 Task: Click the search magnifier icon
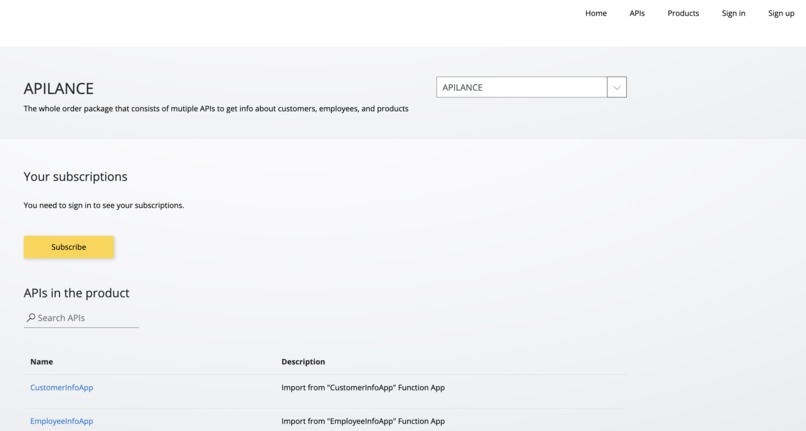31,318
